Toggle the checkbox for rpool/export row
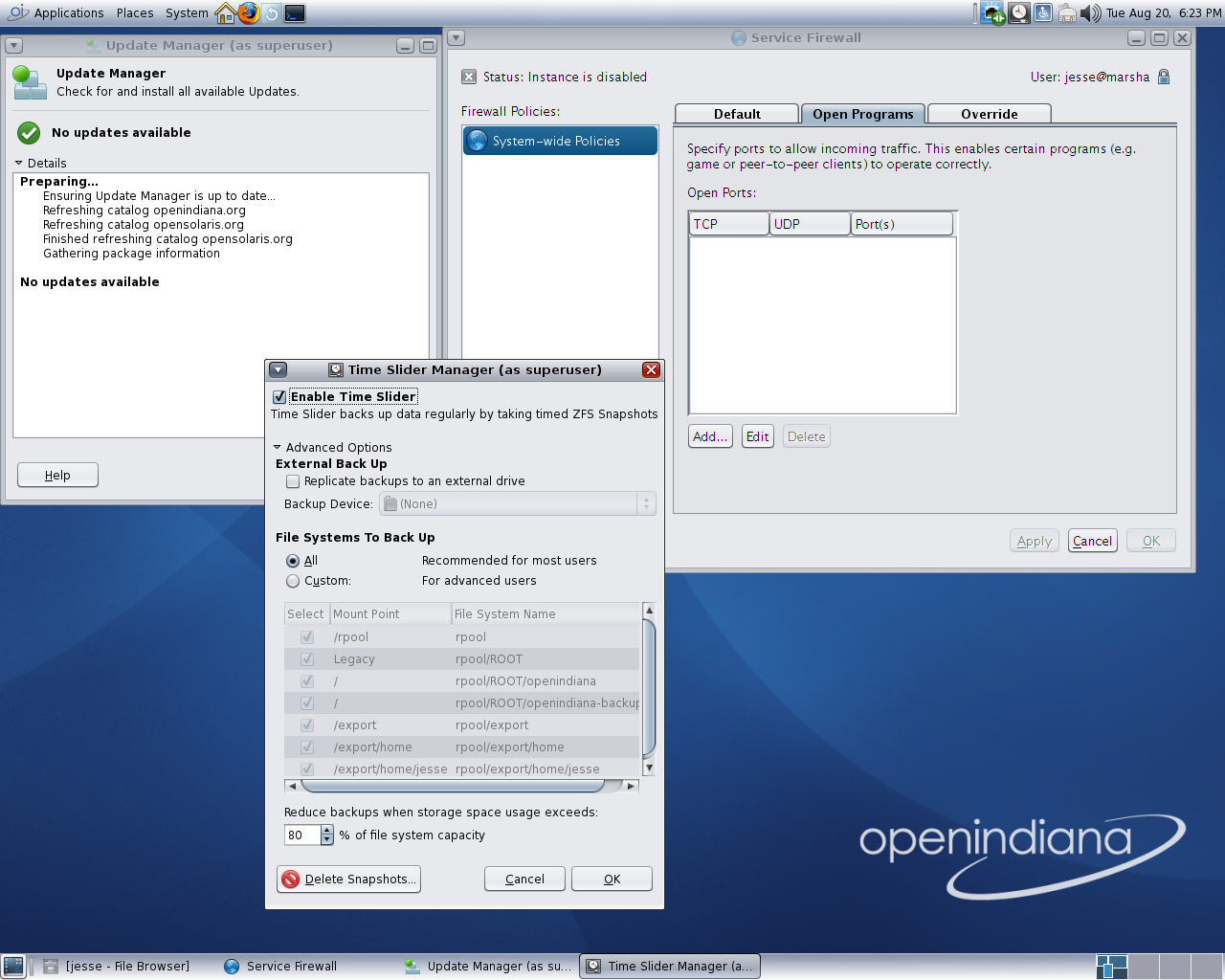 click(x=307, y=725)
